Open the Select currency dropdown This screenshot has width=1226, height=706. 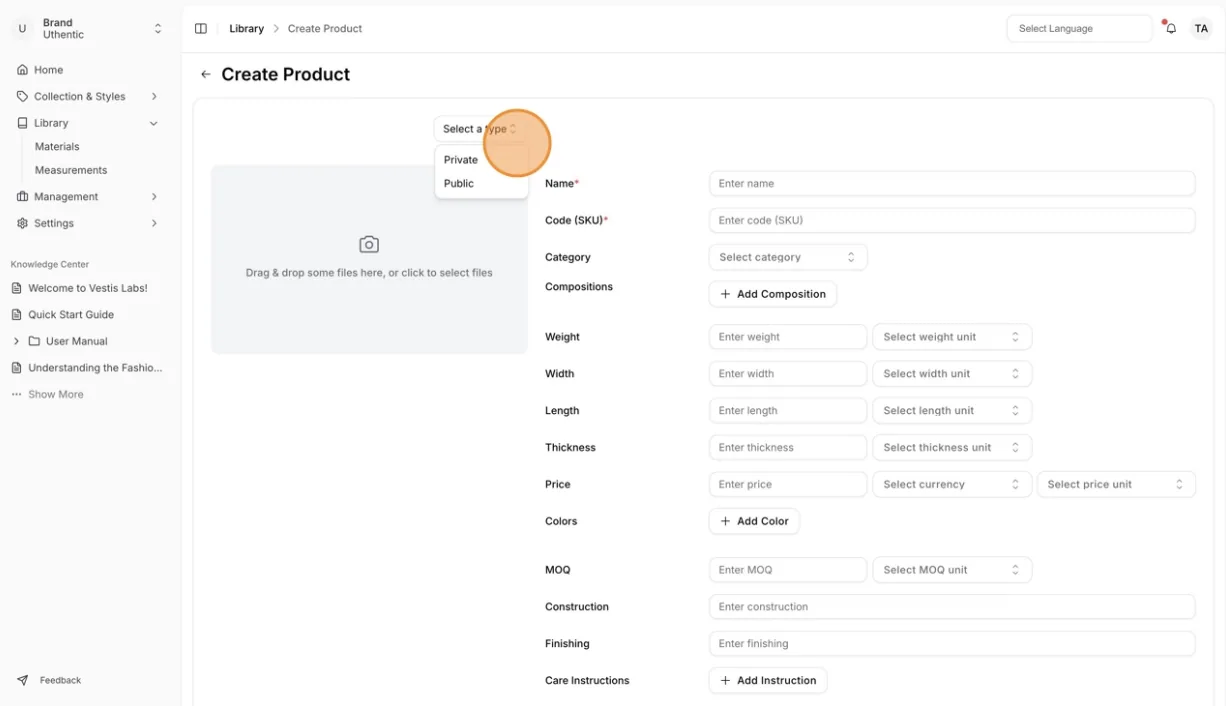[952, 484]
